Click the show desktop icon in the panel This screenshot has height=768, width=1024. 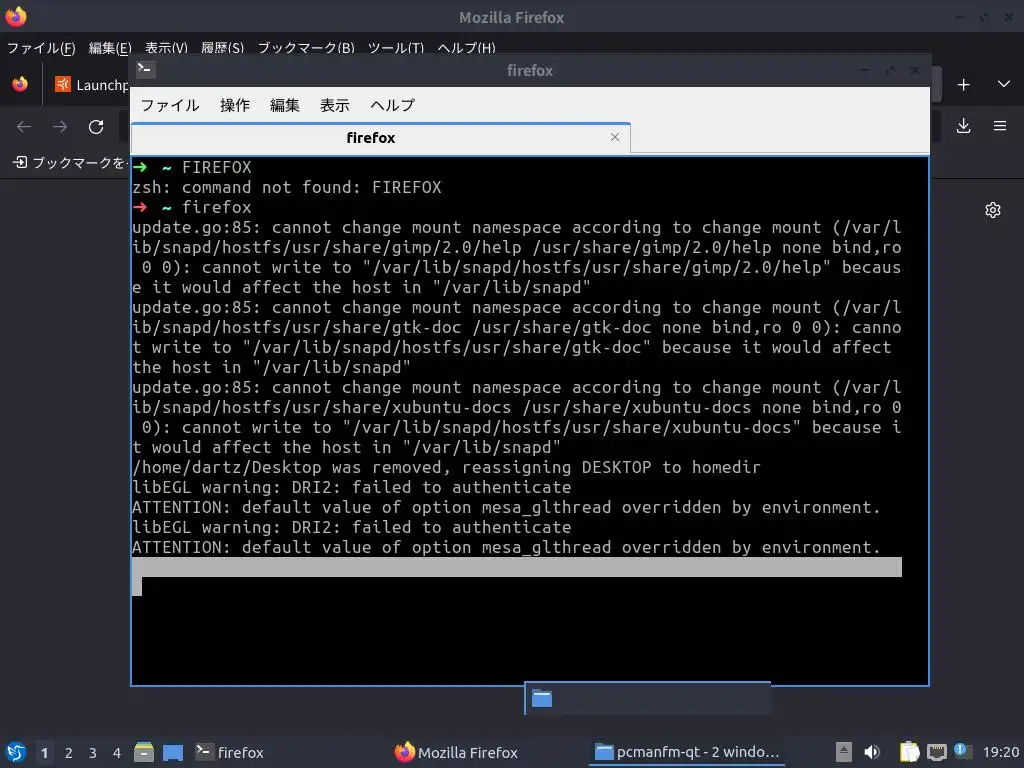click(x=173, y=752)
